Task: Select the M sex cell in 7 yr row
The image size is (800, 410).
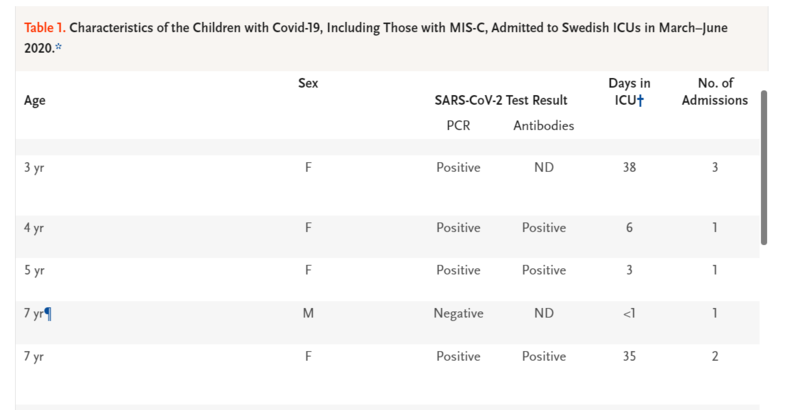Action: tap(308, 313)
